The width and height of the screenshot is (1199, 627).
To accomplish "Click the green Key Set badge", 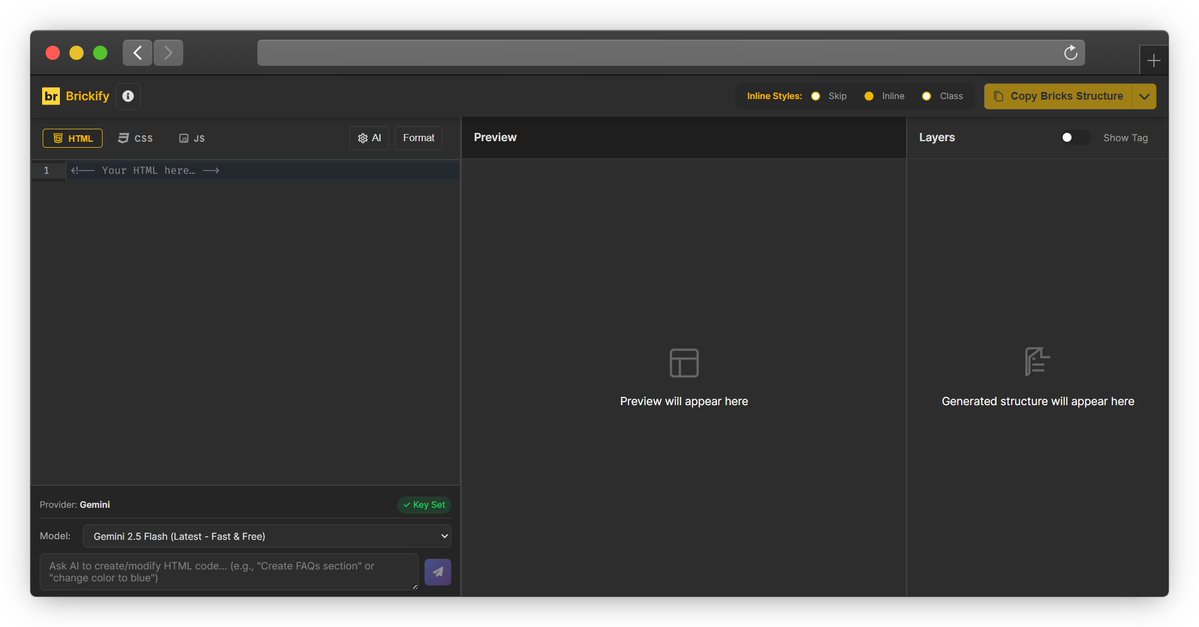I will pyautogui.click(x=424, y=504).
